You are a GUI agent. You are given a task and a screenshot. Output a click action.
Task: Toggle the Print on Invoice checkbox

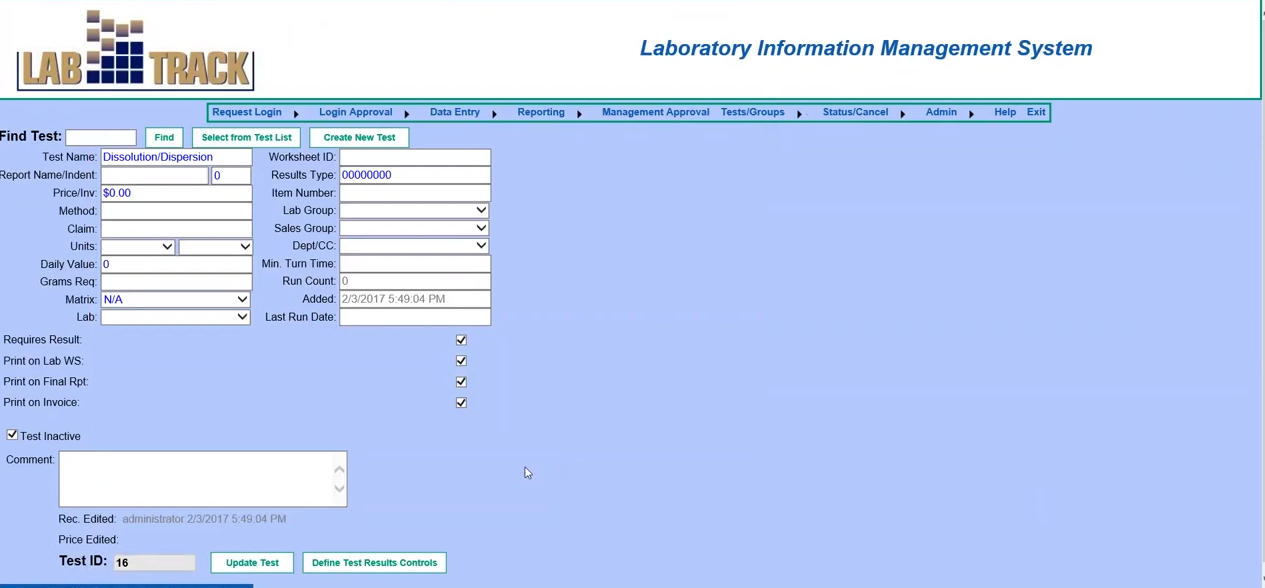point(461,402)
